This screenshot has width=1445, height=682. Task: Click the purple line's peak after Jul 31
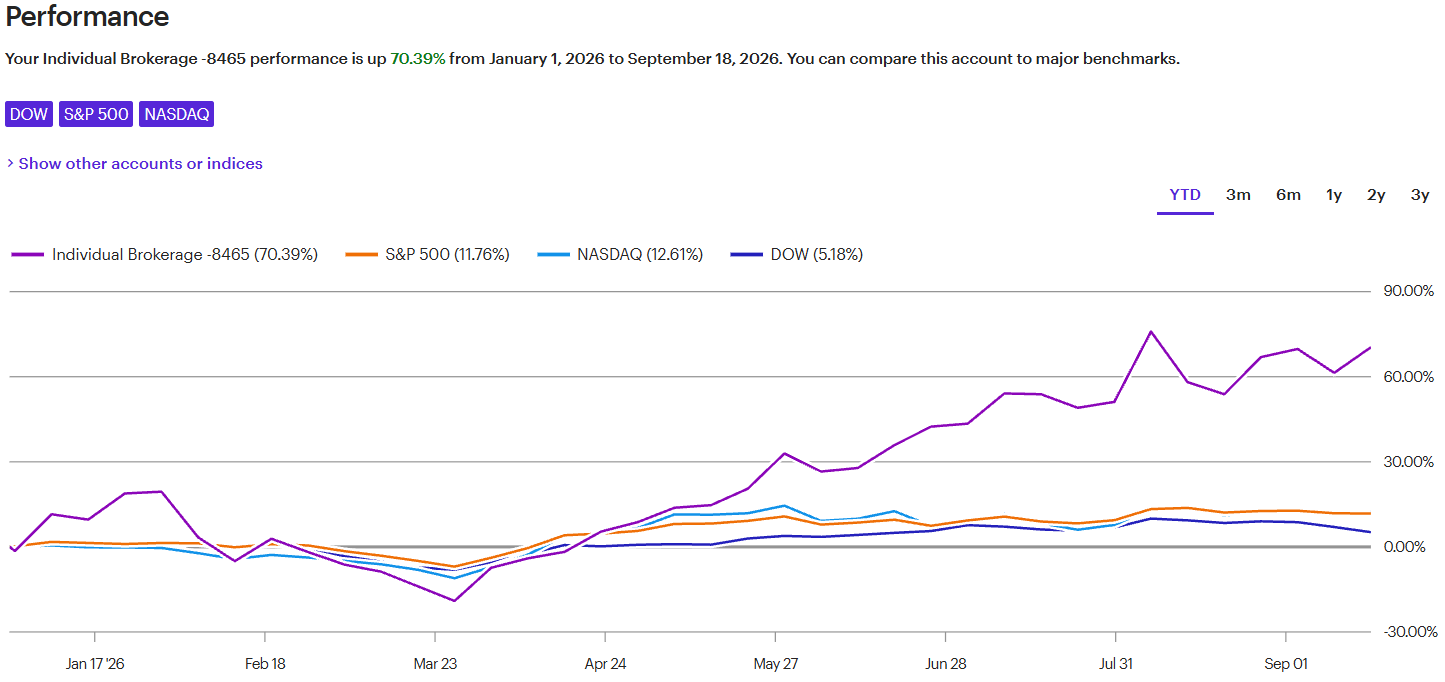[x=1151, y=331]
